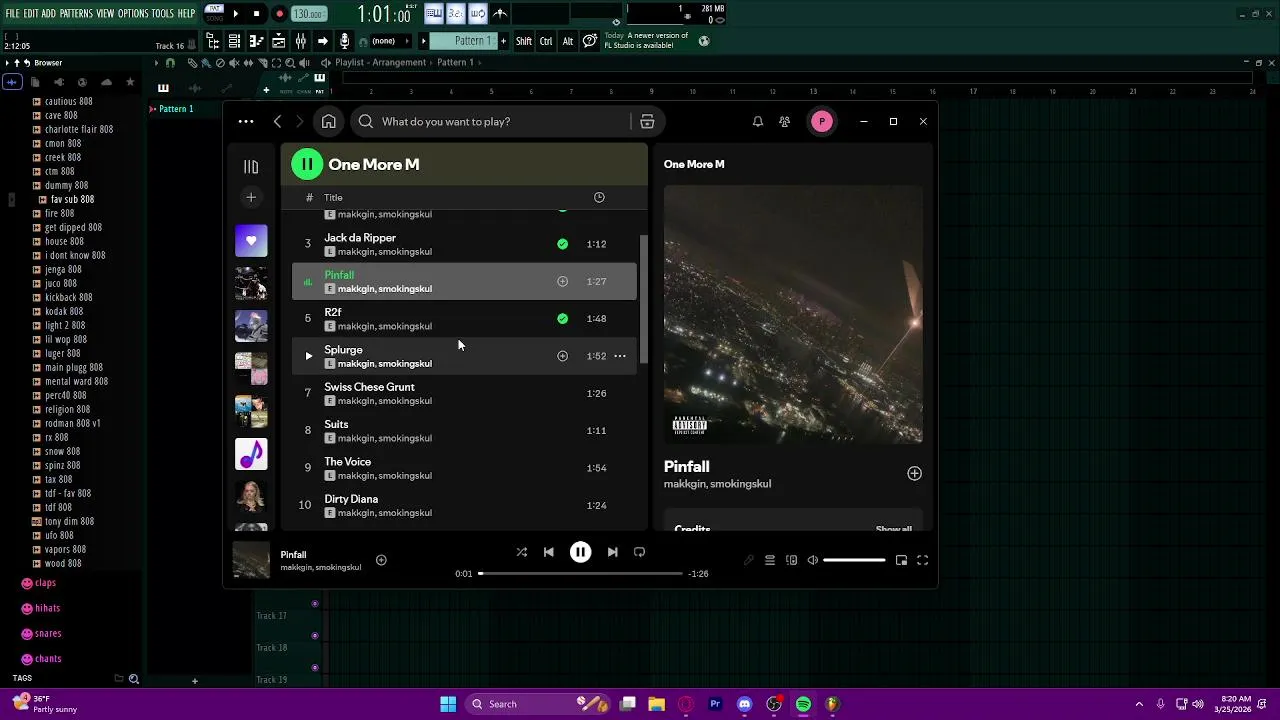Open the Spotify profile avatar menu
1280x720 pixels.
coord(821,121)
